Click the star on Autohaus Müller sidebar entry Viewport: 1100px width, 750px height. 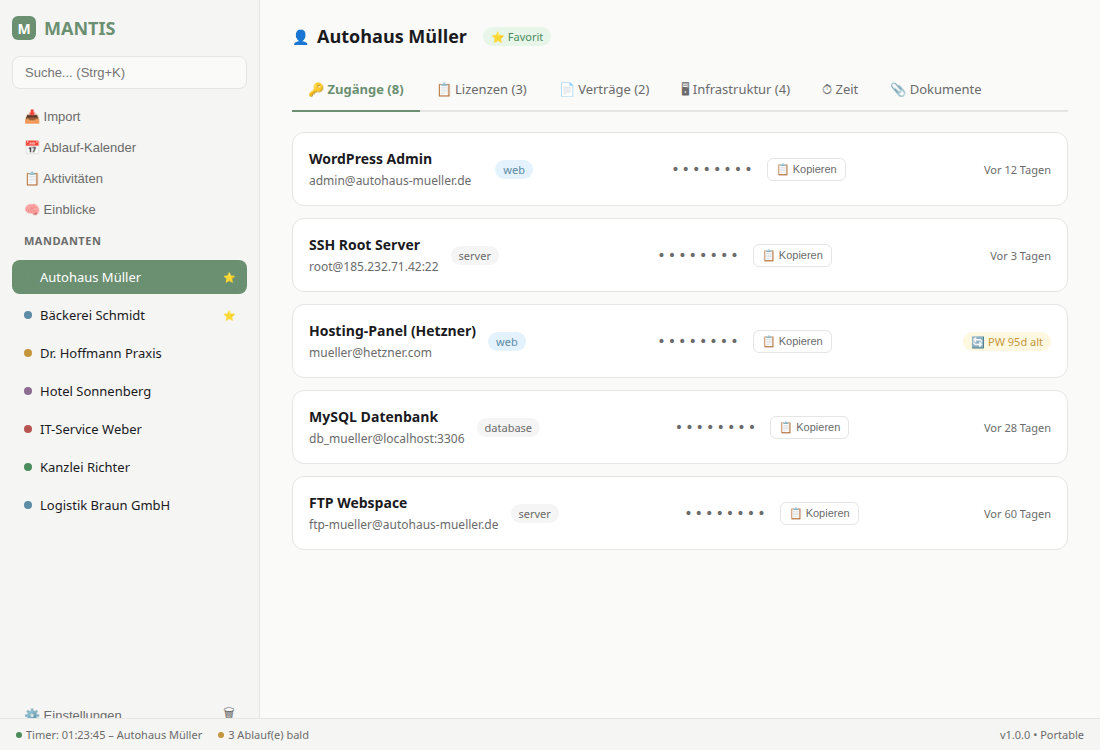(229, 278)
